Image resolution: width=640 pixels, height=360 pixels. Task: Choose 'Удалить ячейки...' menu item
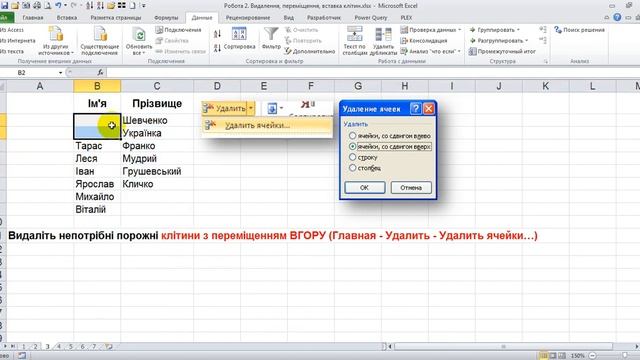tap(267, 125)
